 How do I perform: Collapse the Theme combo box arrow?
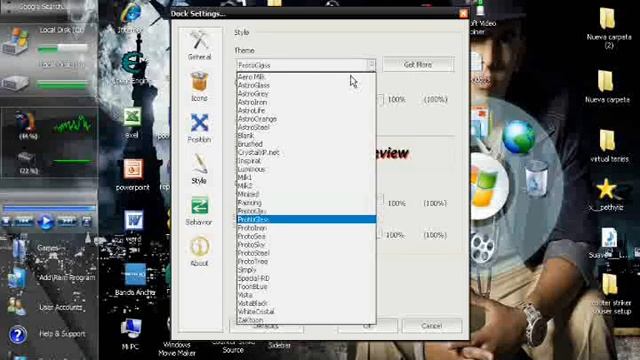point(371,65)
